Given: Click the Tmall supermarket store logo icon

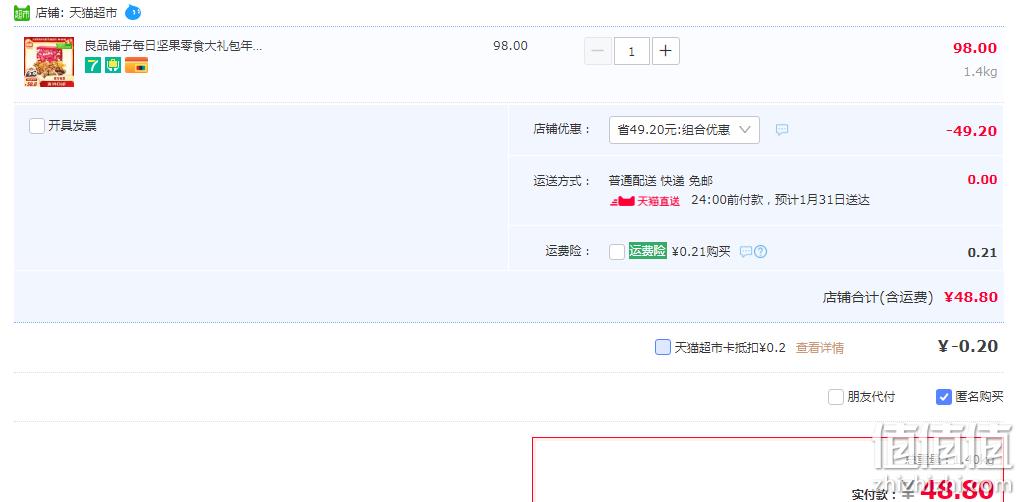Looking at the screenshot, I should (x=22, y=12).
